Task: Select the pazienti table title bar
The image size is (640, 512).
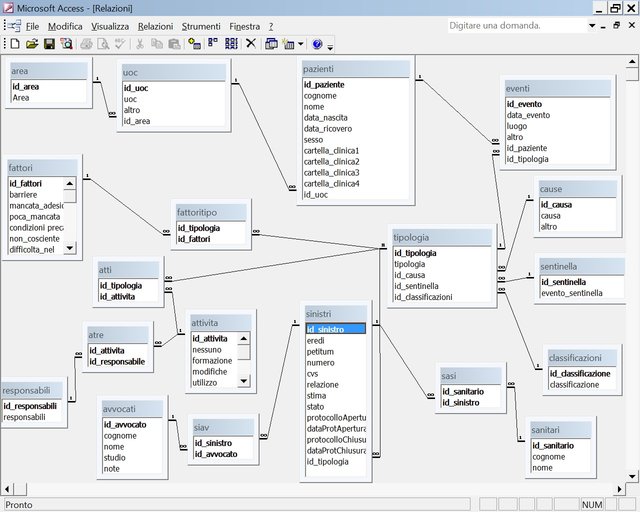Action: [x=356, y=69]
